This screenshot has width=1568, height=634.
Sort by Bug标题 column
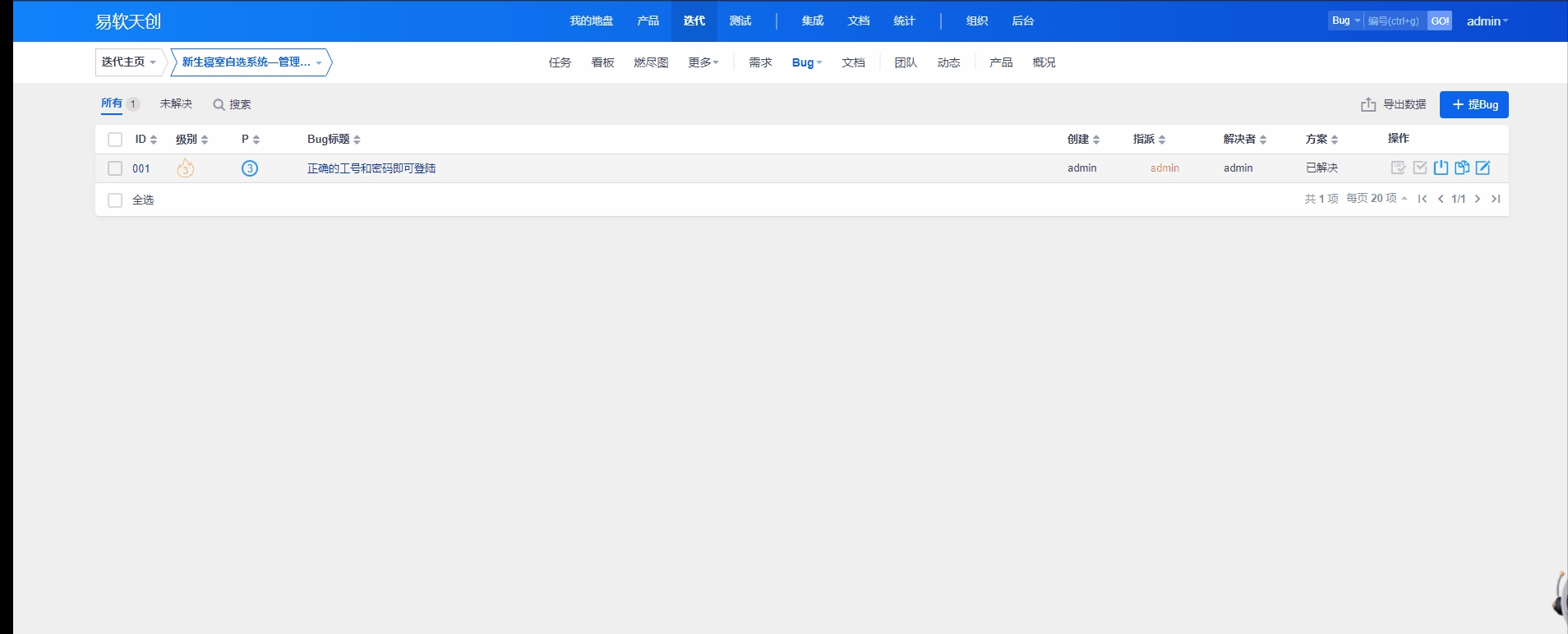(357, 140)
